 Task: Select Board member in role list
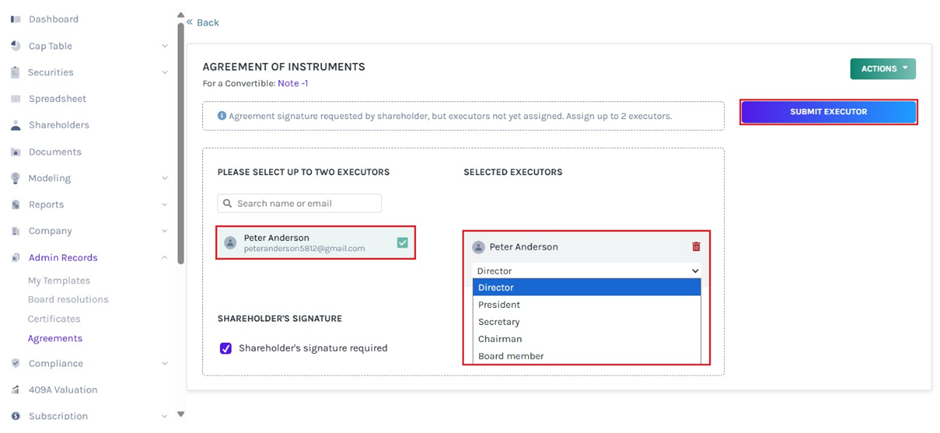click(587, 356)
